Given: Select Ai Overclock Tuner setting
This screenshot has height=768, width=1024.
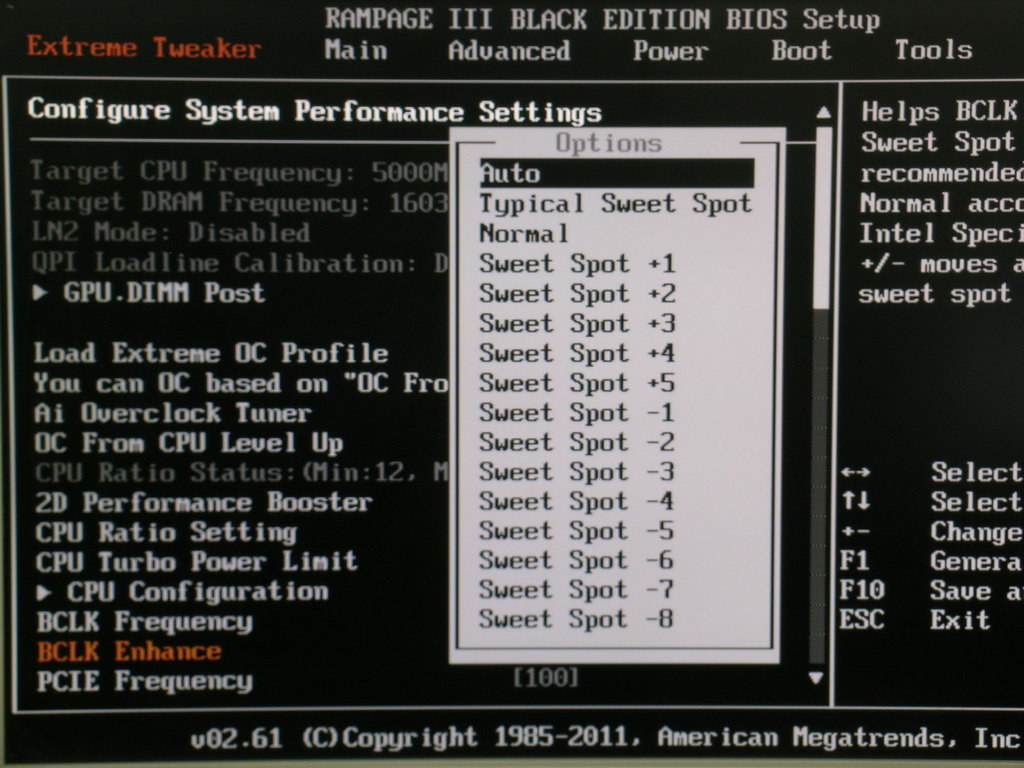Looking at the screenshot, I should pyautogui.click(x=173, y=413).
